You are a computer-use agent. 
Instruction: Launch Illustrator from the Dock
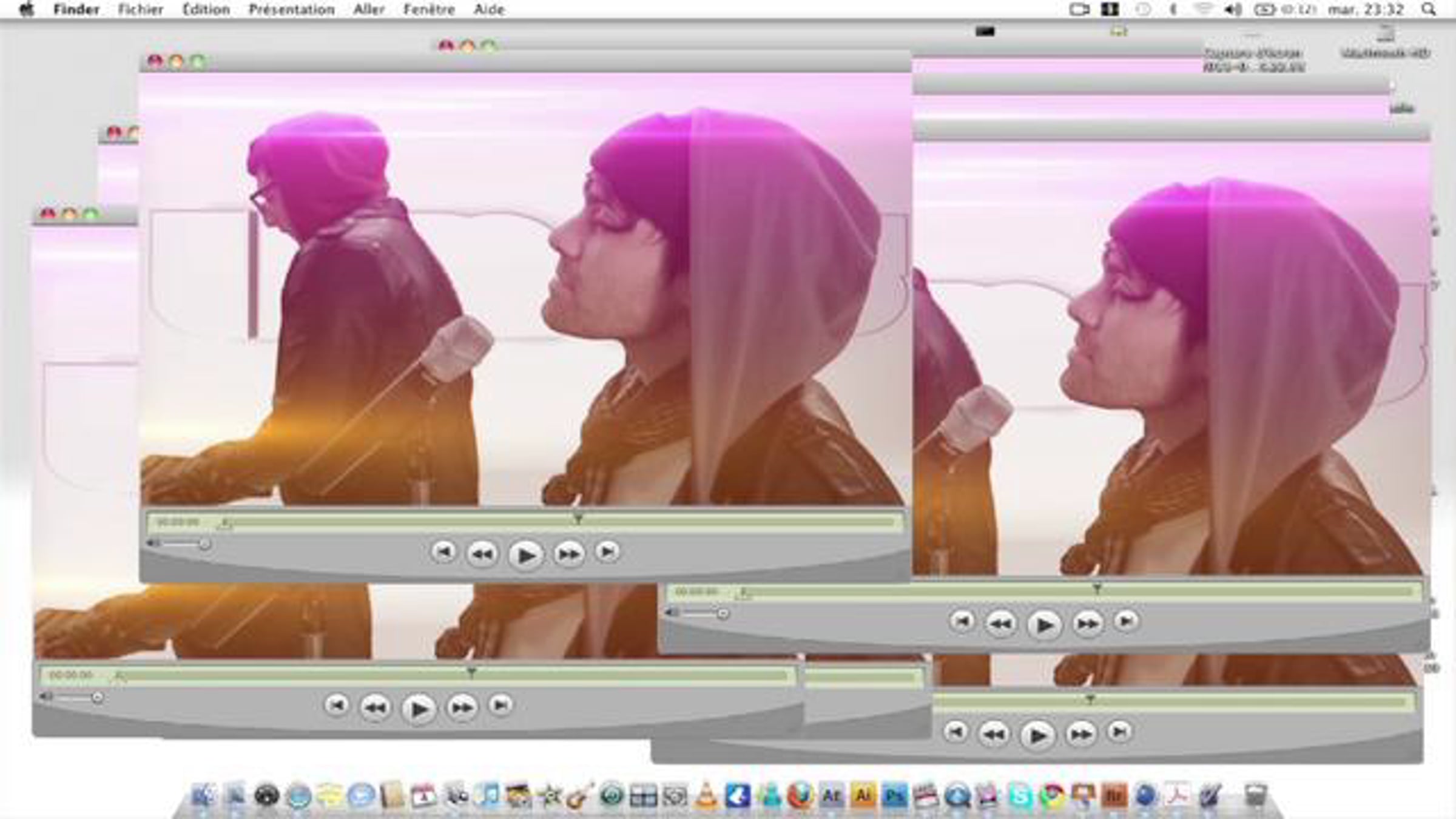[863, 795]
